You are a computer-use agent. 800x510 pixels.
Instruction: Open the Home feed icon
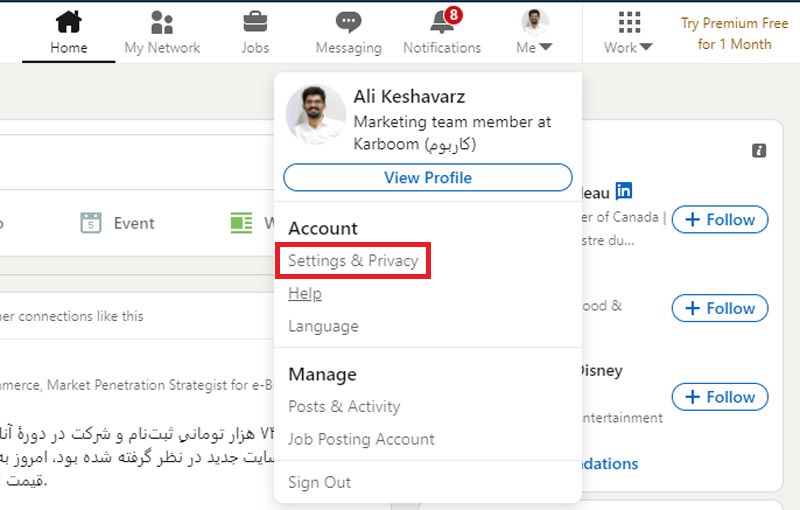68,22
